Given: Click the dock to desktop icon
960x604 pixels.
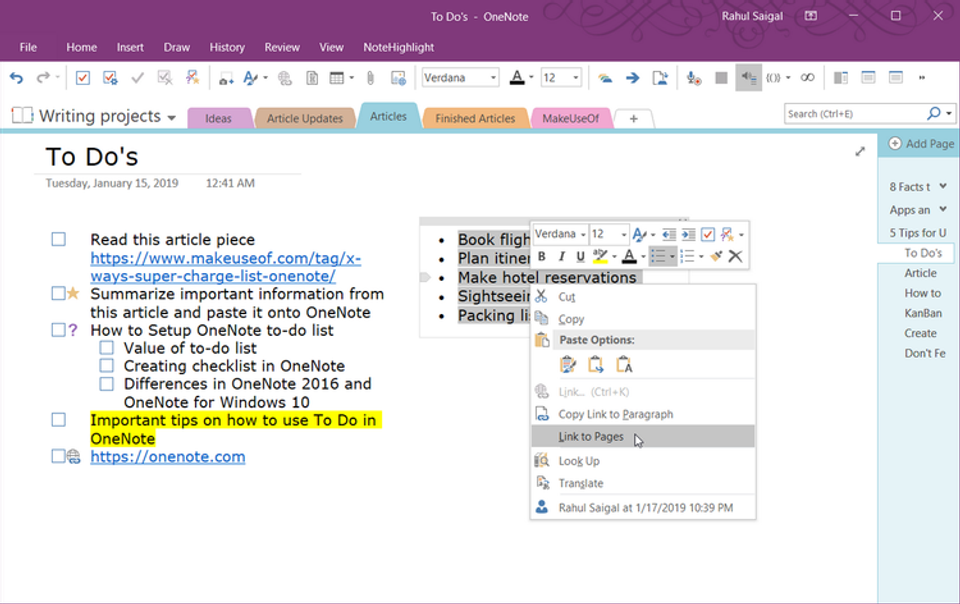Looking at the screenshot, I should (841, 78).
